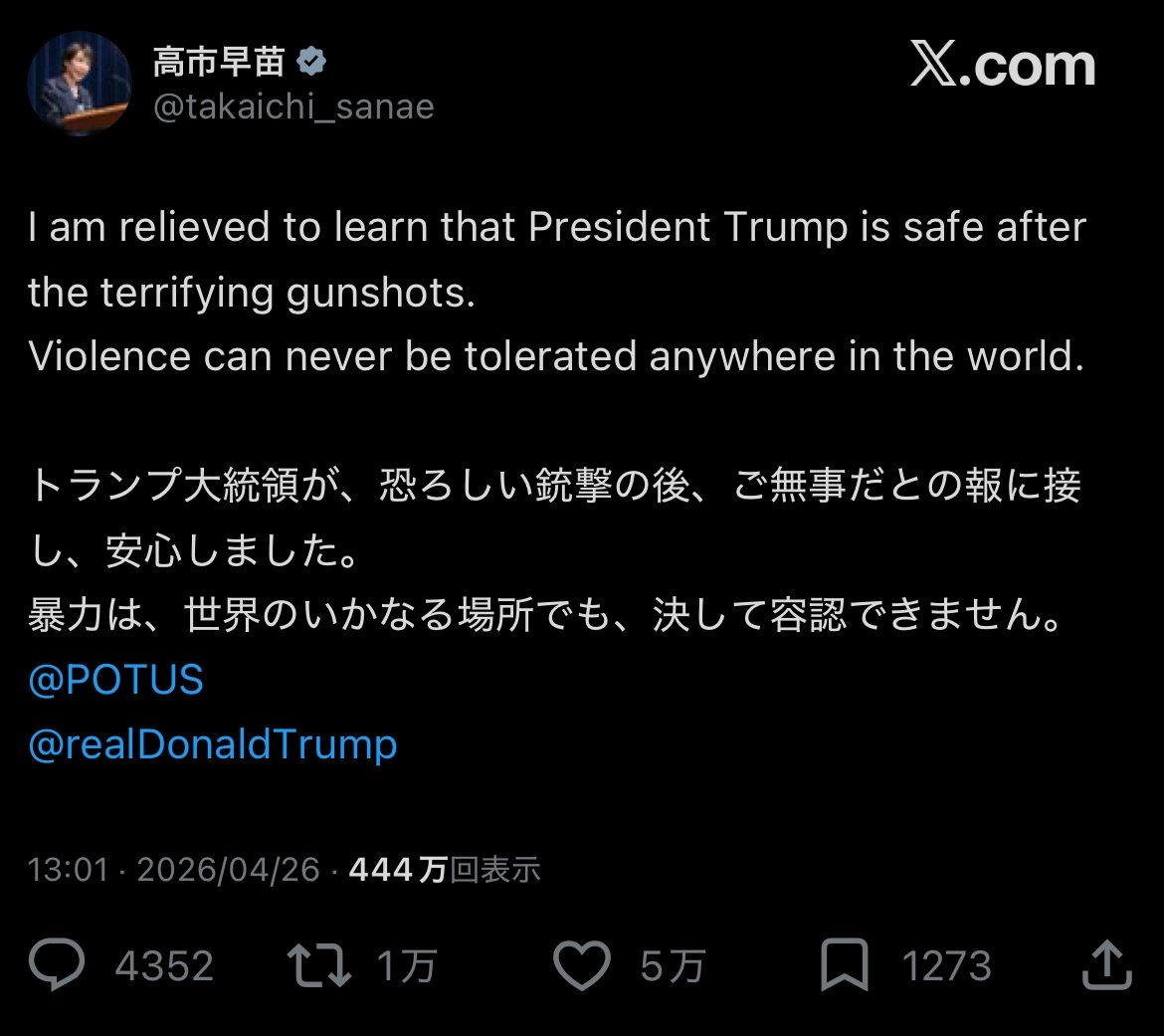Click the 4352 replies count
Viewport: 1164px width, 1036px height.
coord(164,966)
